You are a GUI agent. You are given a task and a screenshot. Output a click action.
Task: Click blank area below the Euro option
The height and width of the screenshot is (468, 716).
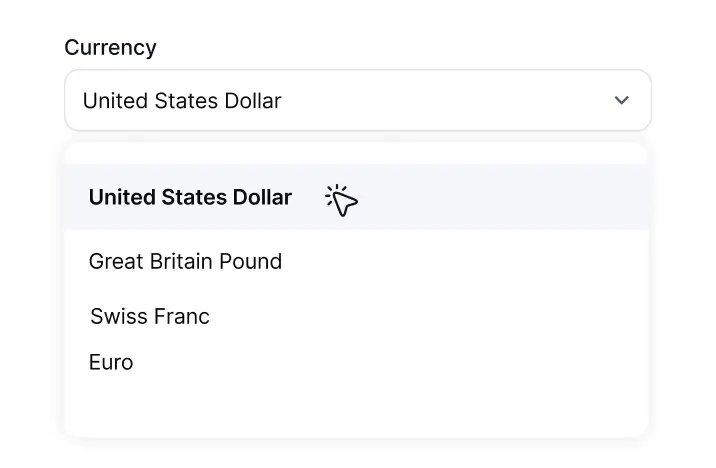click(x=356, y=411)
